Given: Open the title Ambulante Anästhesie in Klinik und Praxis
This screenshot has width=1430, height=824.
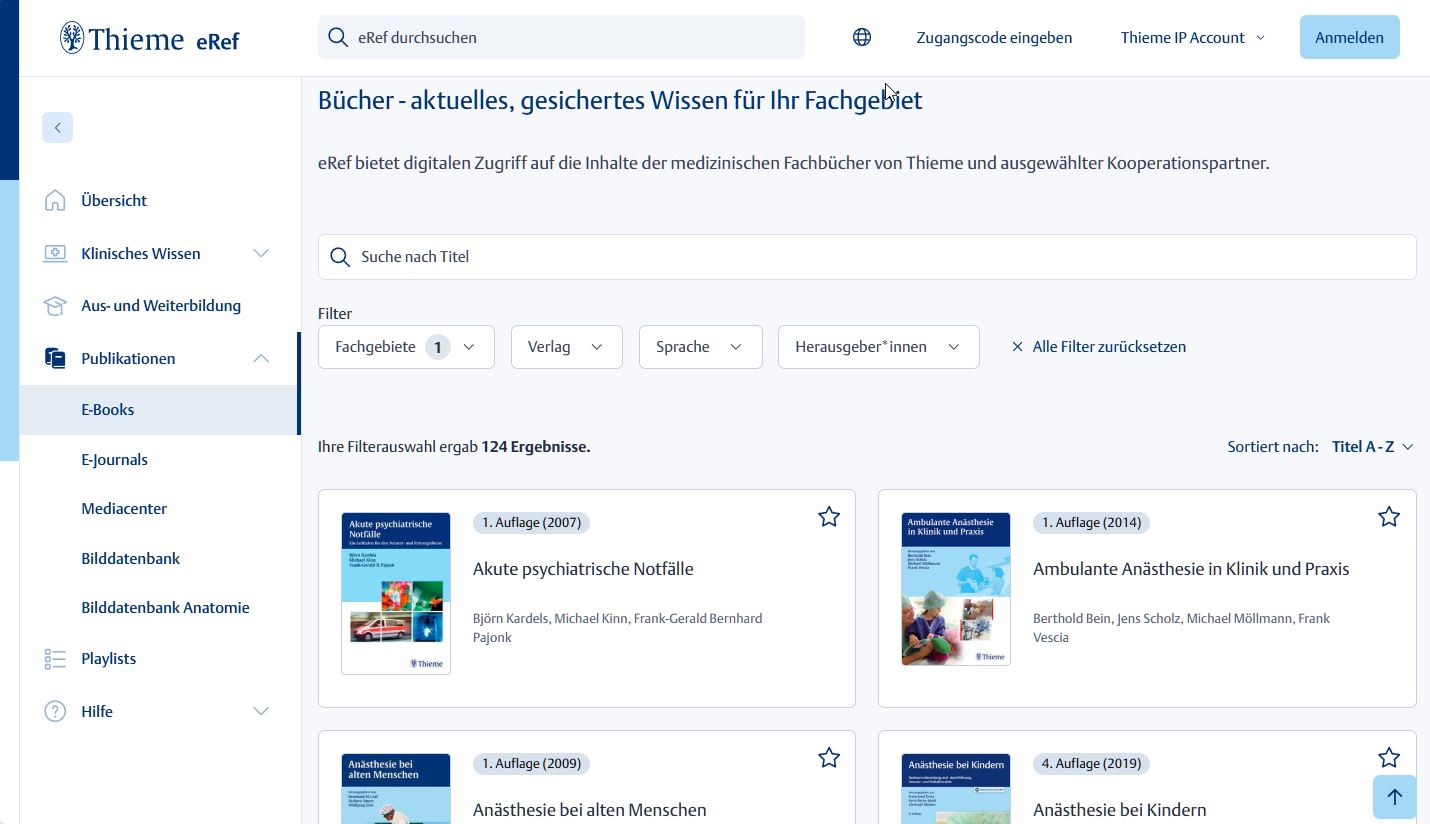Looking at the screenshot, I should (1191, 569).
